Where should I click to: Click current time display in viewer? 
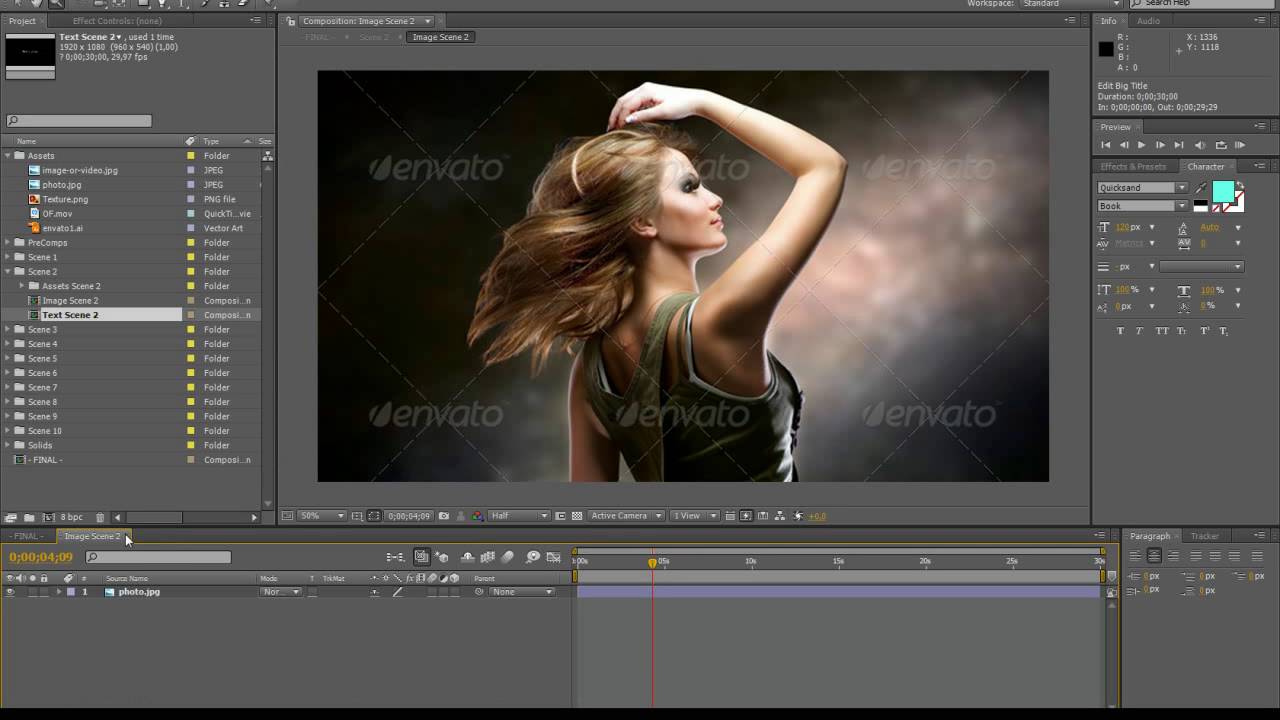(x=409, y=516)
